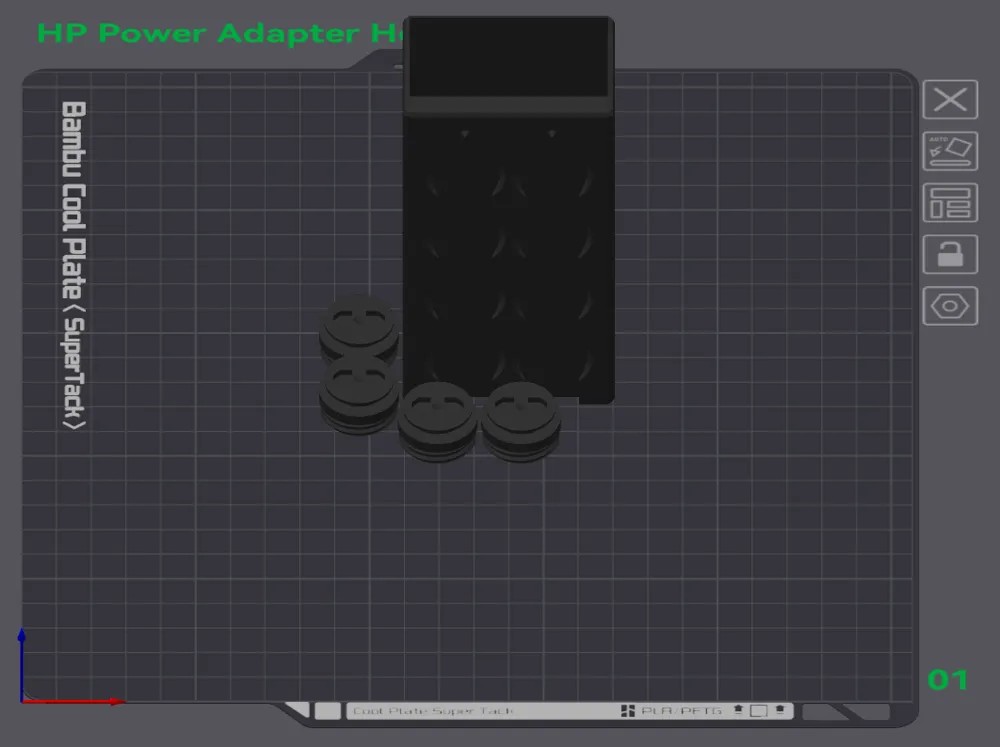Toggle the plate lock icon
This screenshot has width=1000, height=747.
[950, 255]
